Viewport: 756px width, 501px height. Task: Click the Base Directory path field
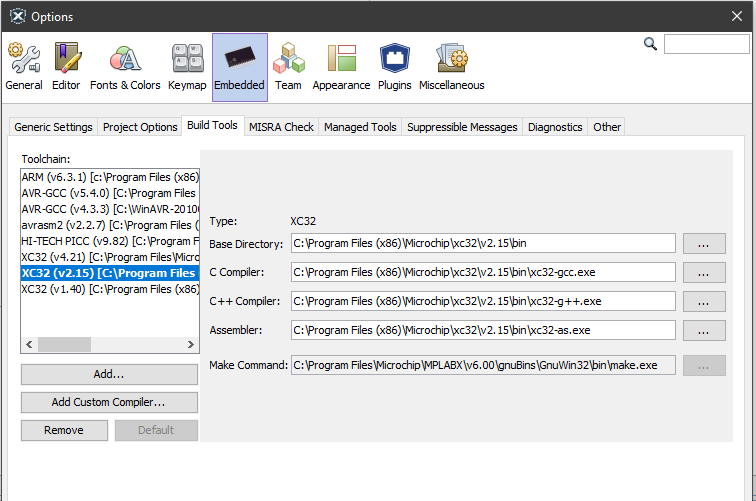(x=483, y=243)
